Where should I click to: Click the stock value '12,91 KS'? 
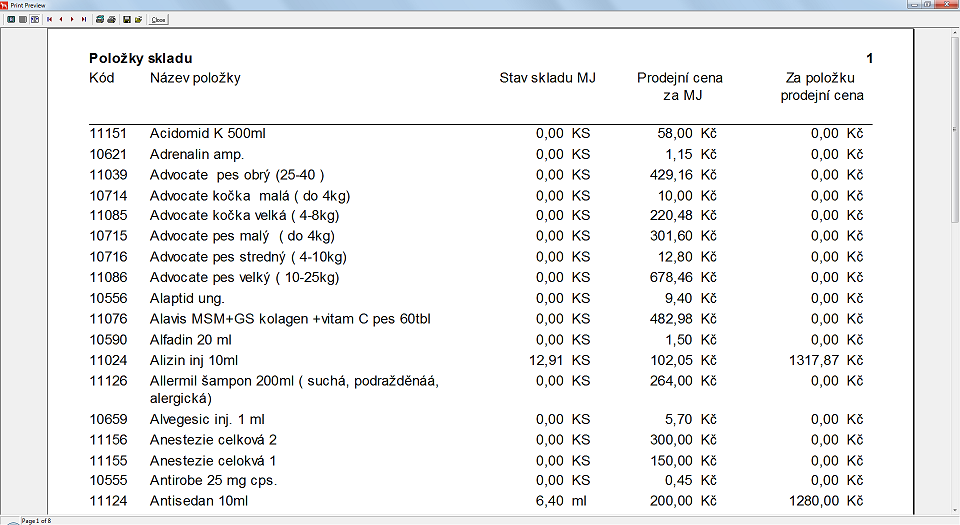(559, 360)
